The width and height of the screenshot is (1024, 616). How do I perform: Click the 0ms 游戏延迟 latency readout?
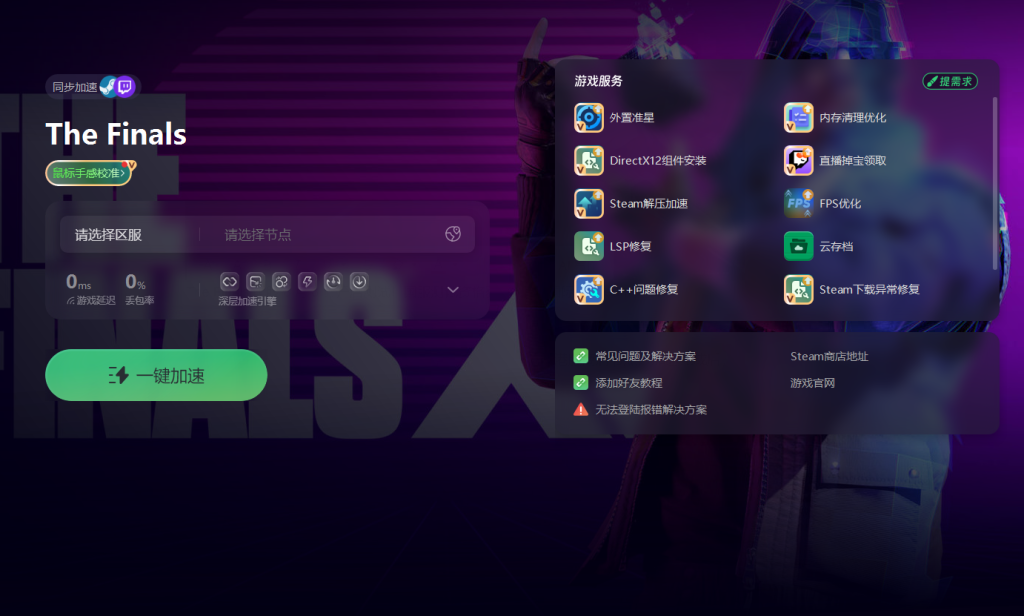[x=90, y=289]
